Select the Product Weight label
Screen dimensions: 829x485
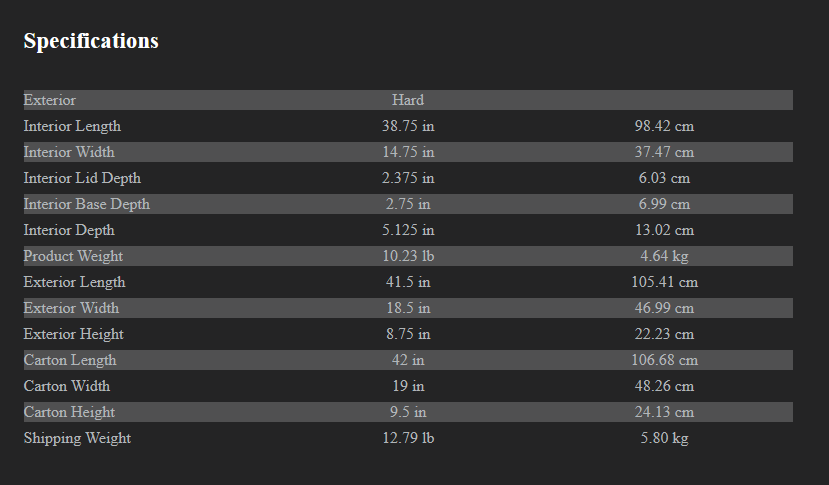(x=73, y=256)
